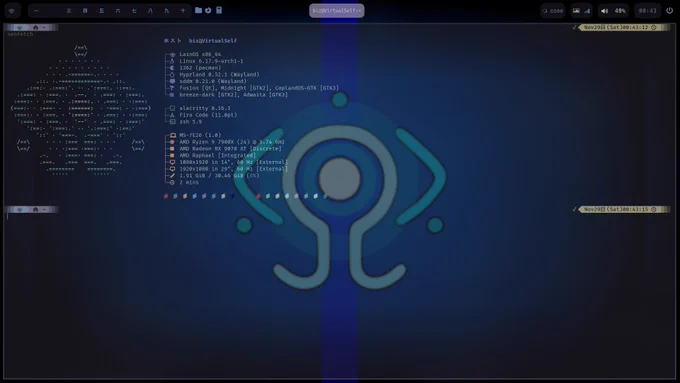Select the 'AMD Raphael [Integrated]' line
The width and height of the screenshot is (680, 383).
click(217, 155)
